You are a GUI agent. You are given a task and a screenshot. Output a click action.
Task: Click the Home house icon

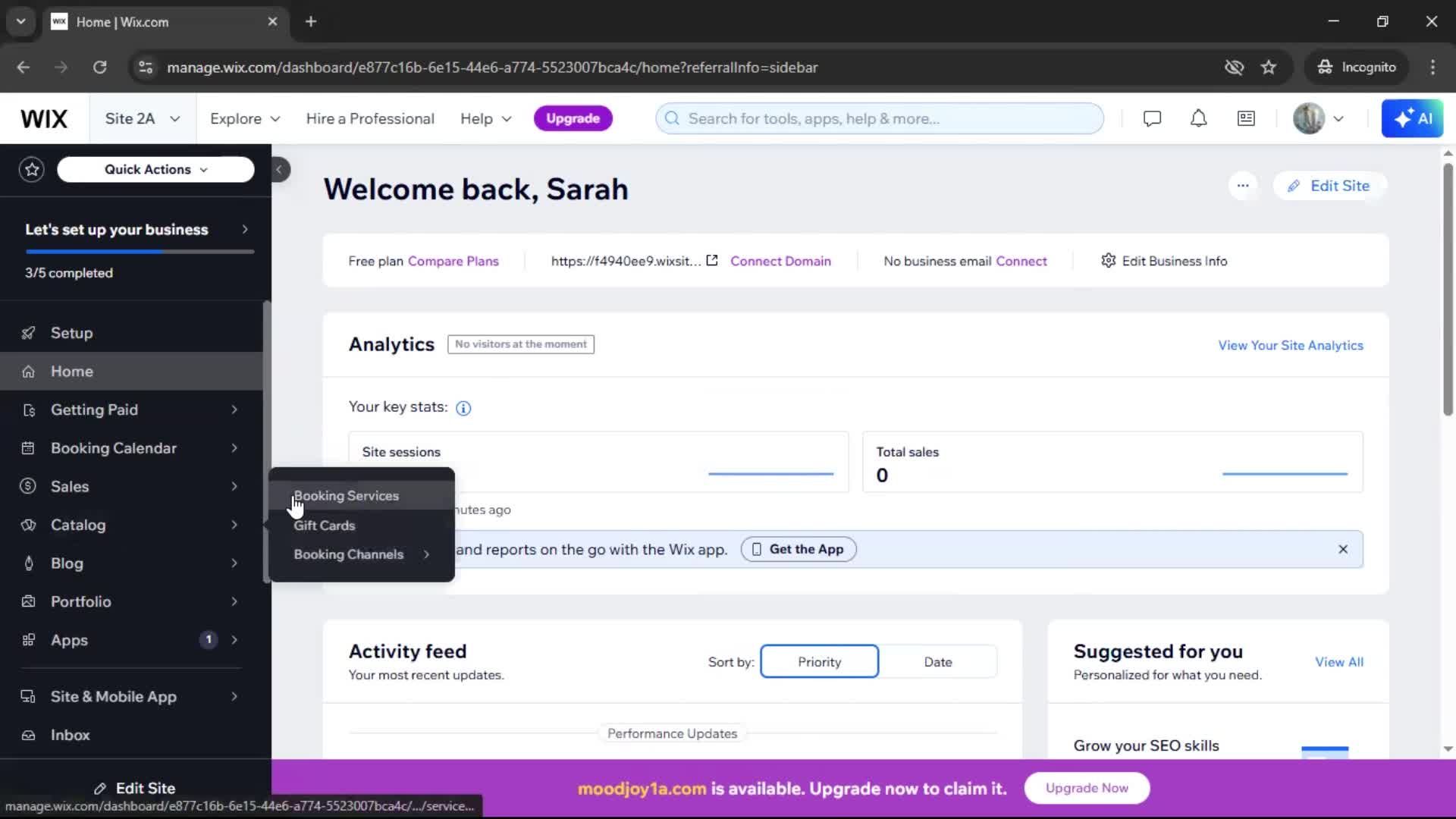(x=29, y=372)
